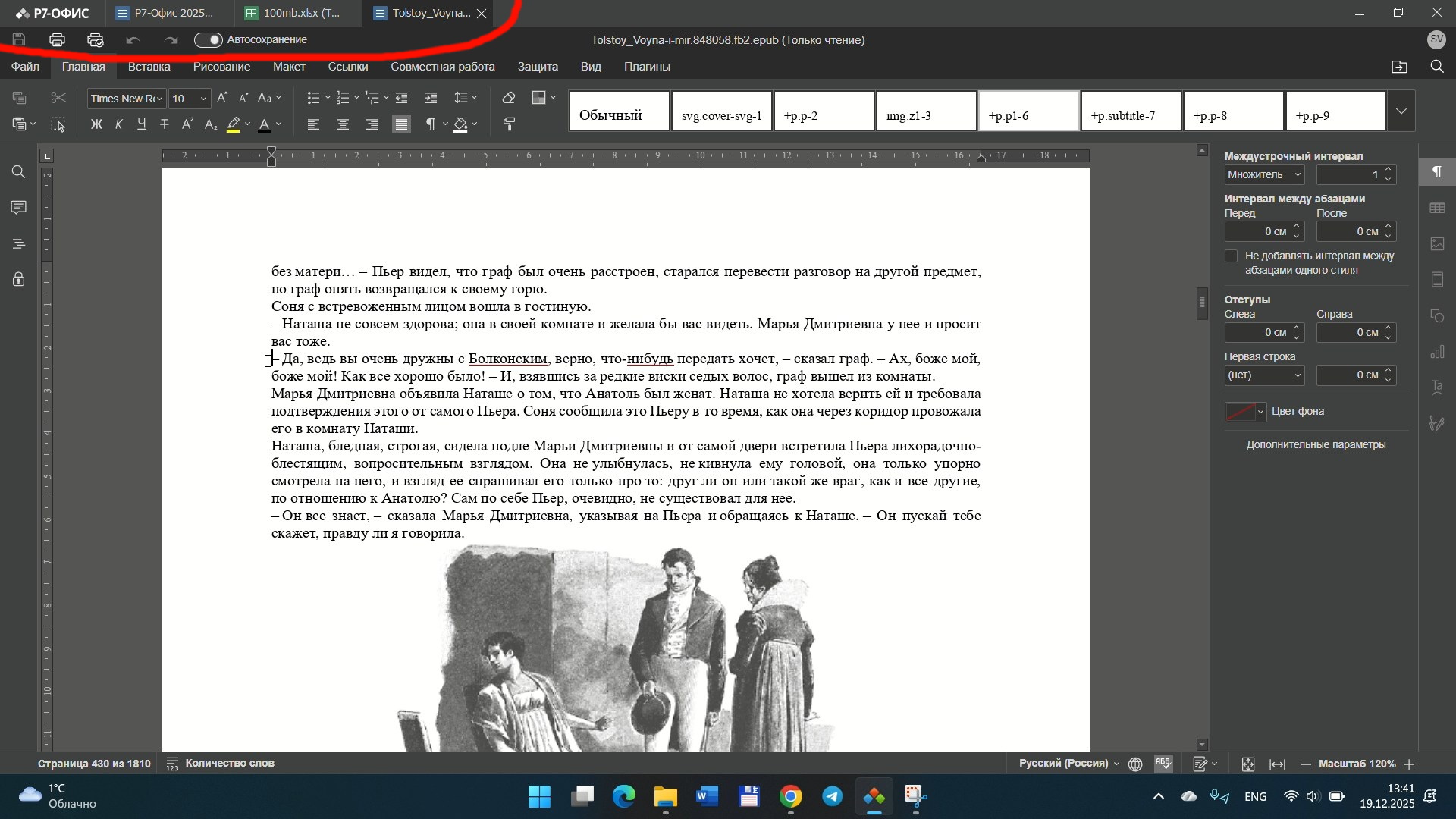Click the Дополнительные параметры link
Image resolution: width=1456 pixels, height=819 pixels.
click(1316, 445)
